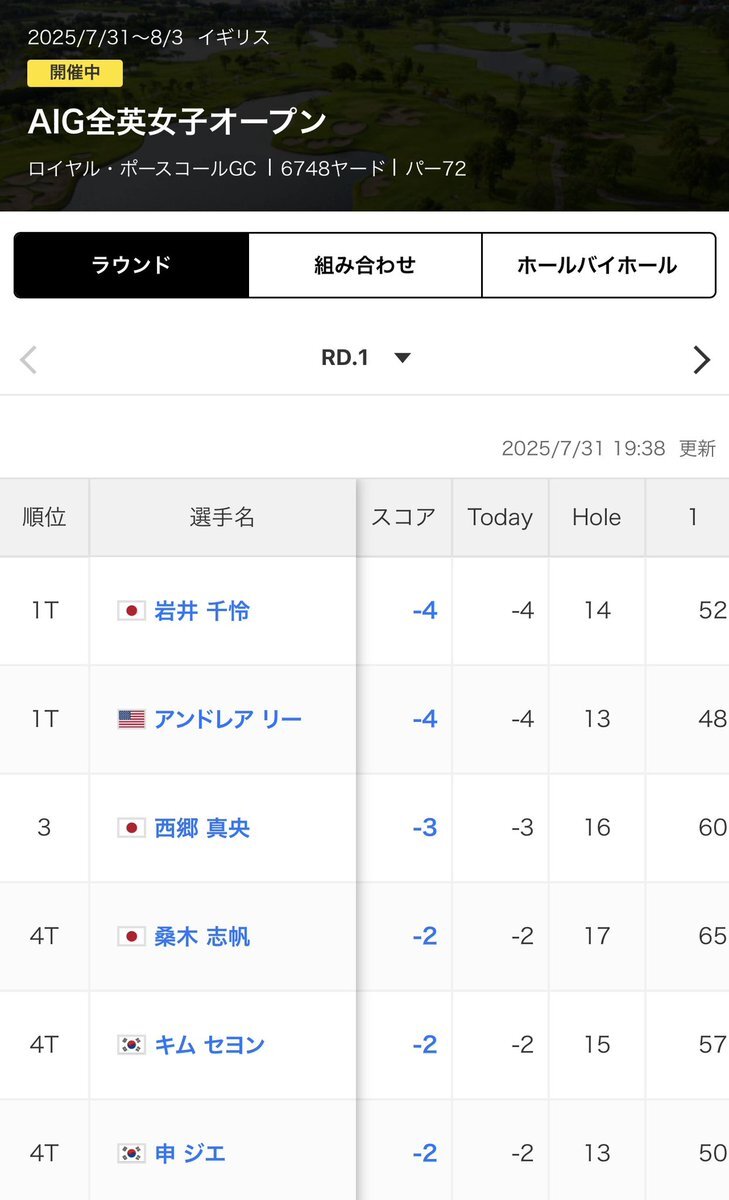Select the ラウンド tab
Viewport: 729px width, 1200px height.
point(131,265)
